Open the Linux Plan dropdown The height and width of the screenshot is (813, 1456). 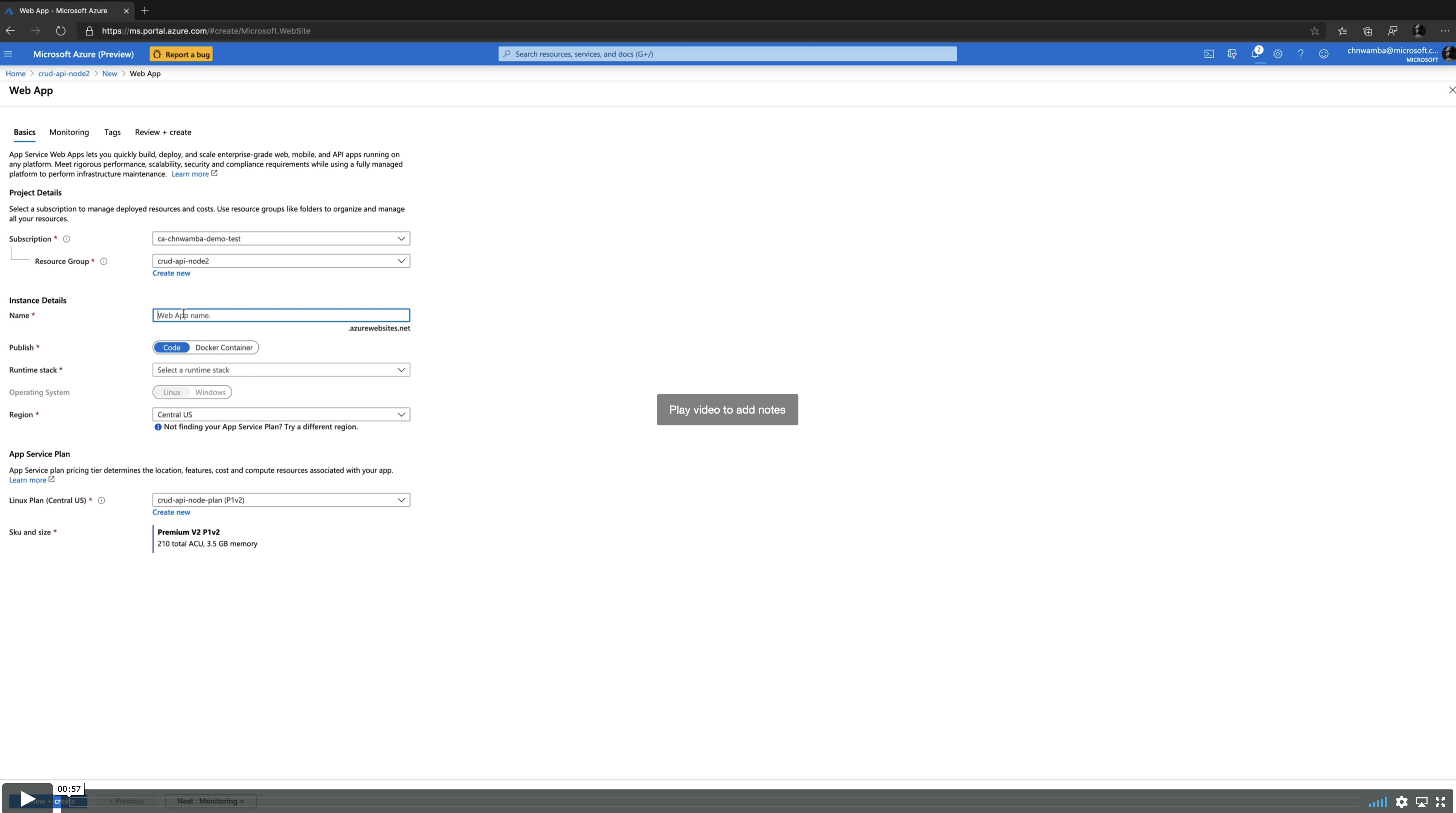tap(281, 500)
